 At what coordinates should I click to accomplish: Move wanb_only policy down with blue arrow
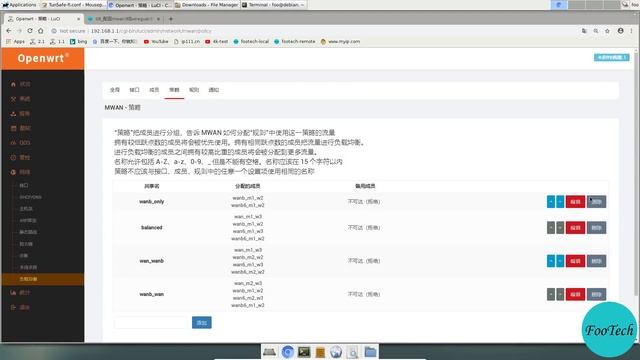tap(560, 202)
